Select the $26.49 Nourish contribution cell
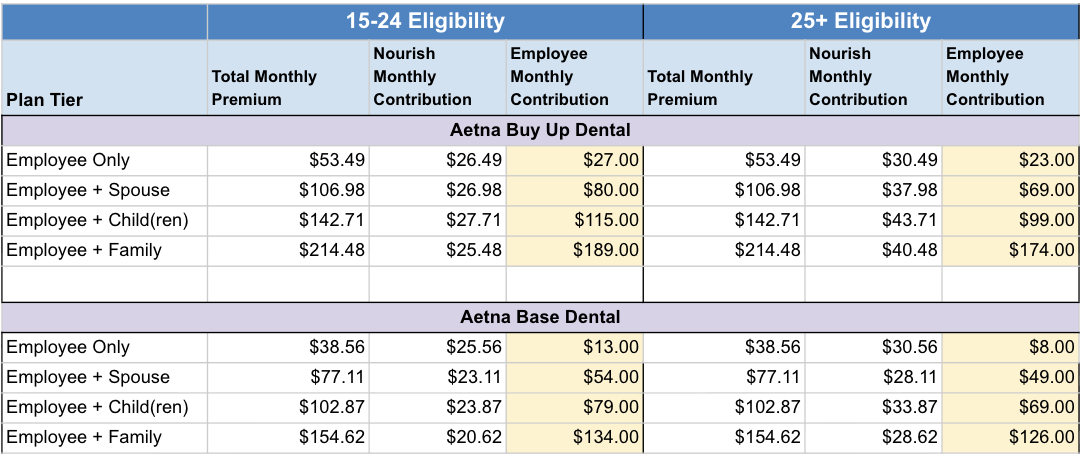This screenshot has height=458, width=1080. pos(437,160)
